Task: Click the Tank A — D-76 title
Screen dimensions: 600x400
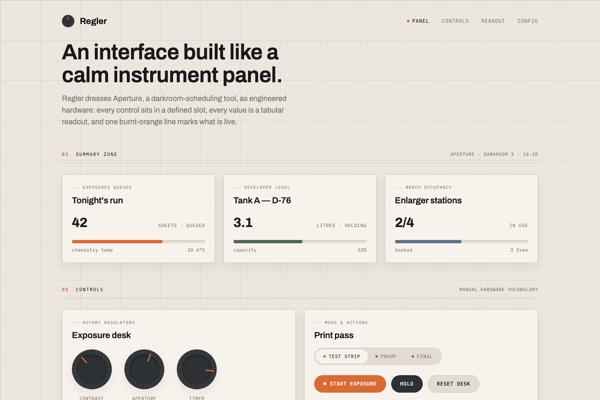Action: click(x=262, y=200)
